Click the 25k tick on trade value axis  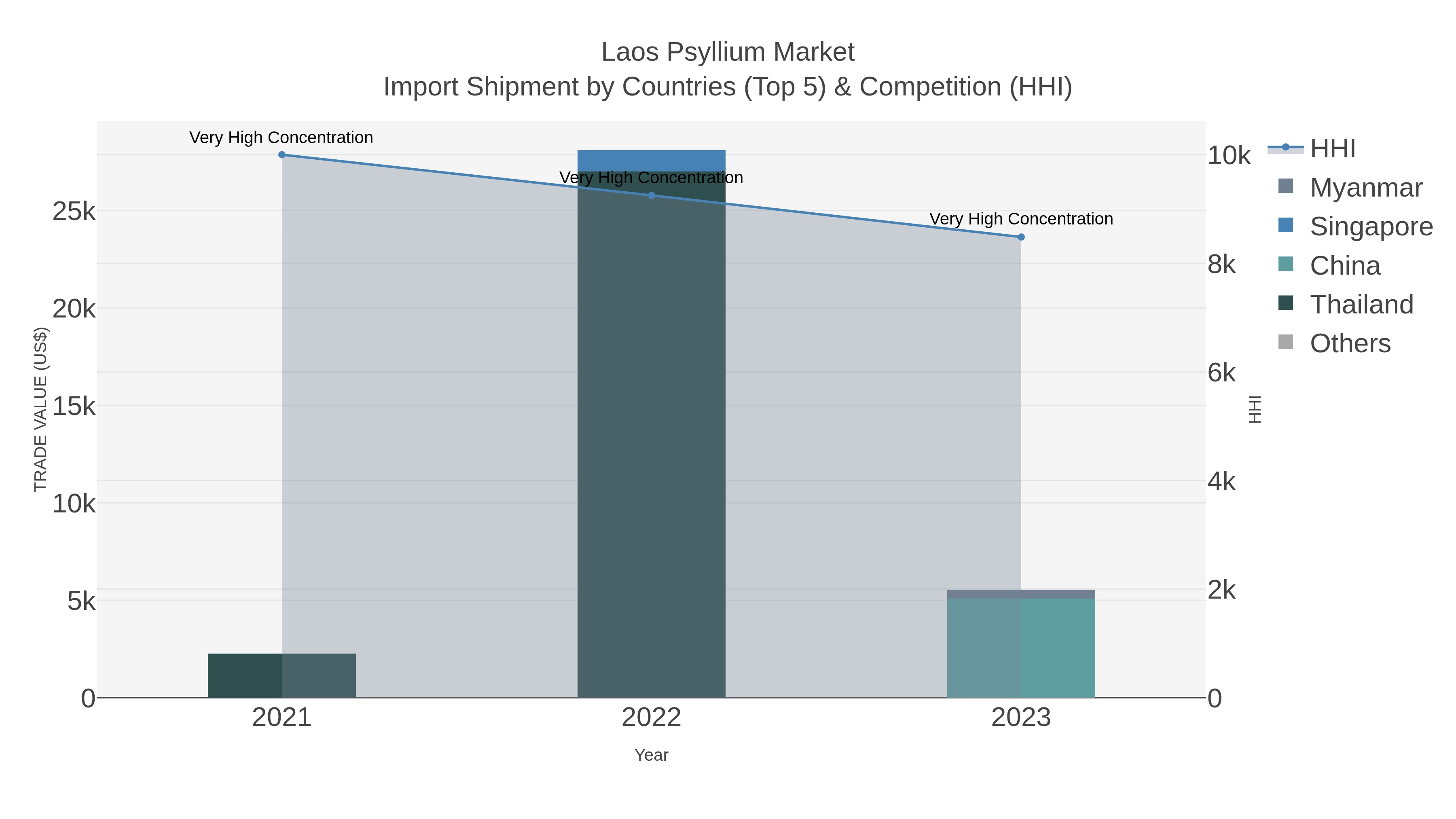pyautogui.click(x=74, y=212)
